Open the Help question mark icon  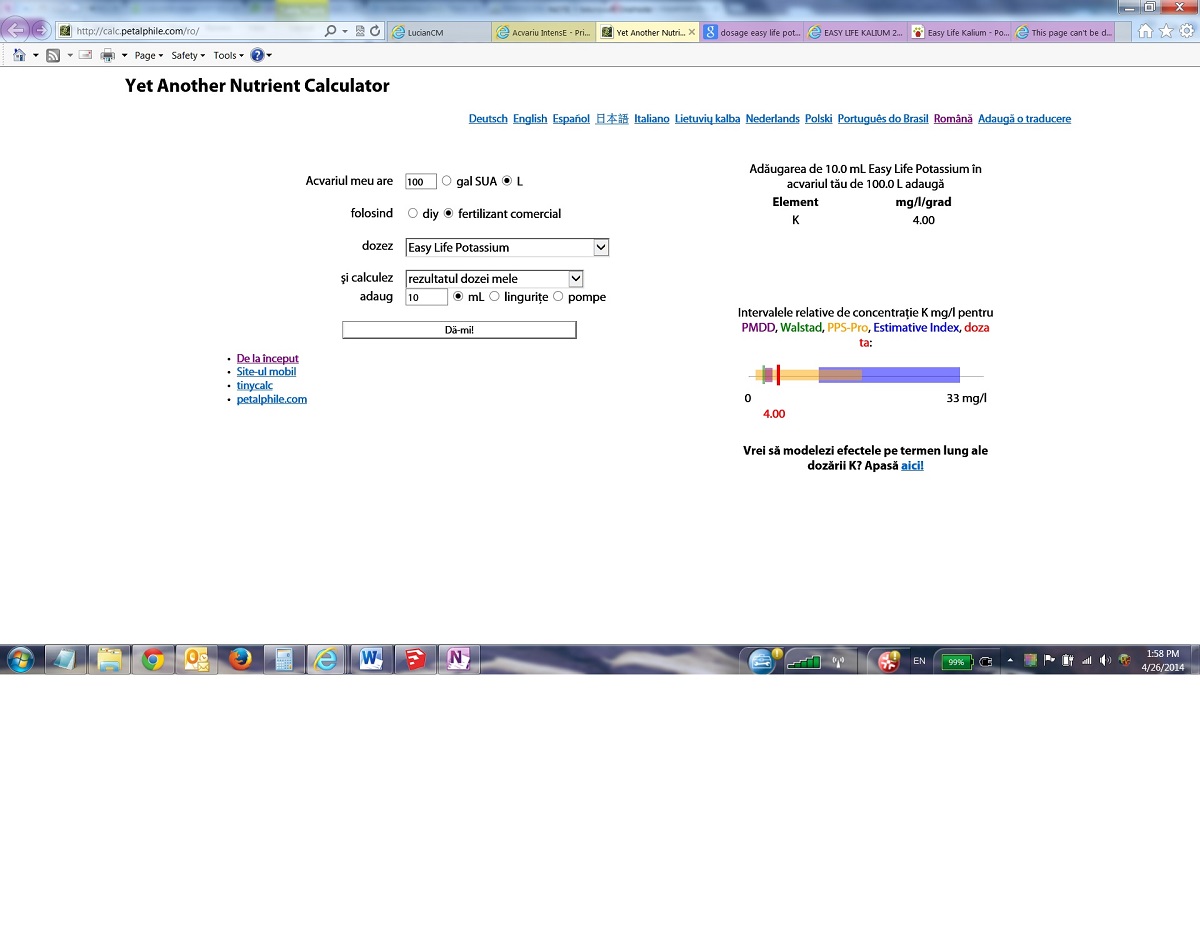point(257,56)
